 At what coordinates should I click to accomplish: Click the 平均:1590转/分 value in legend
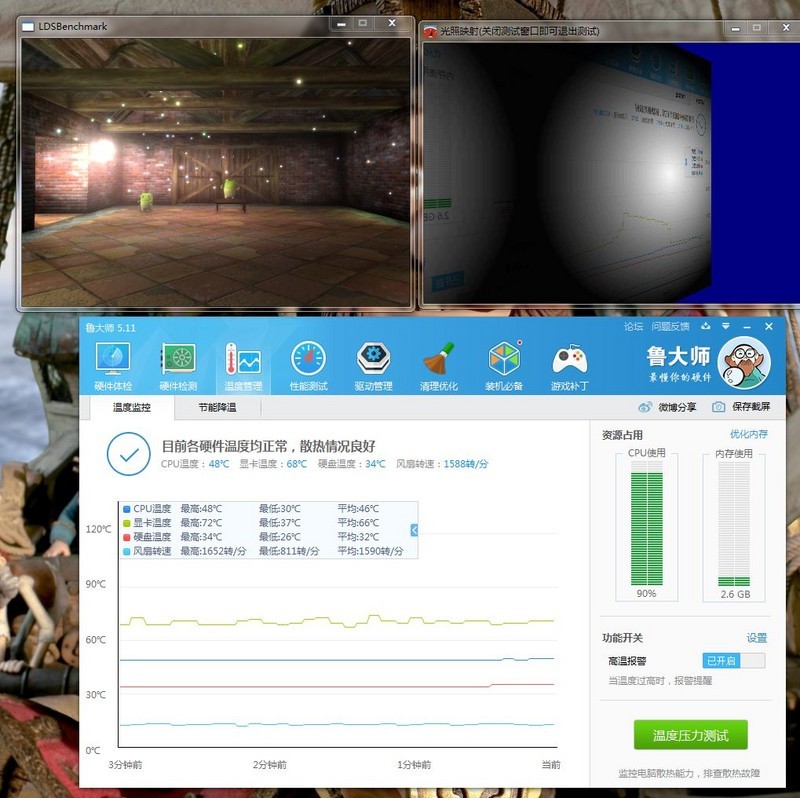pyautogui.click(x=370, y=551)
